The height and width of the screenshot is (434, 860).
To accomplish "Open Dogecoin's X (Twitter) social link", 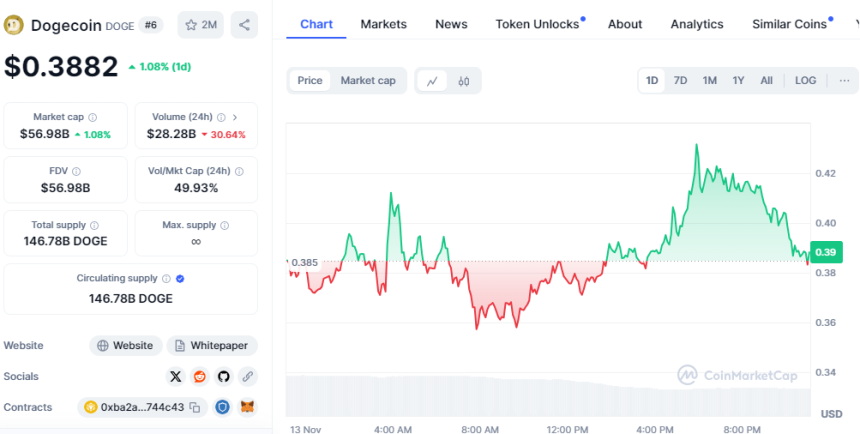I will click(176, 376).
